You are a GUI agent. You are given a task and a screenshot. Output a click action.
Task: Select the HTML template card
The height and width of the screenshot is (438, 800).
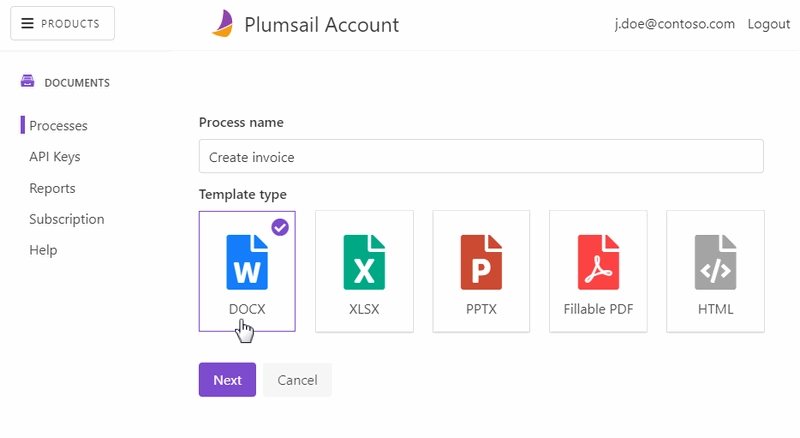point(715,271)
